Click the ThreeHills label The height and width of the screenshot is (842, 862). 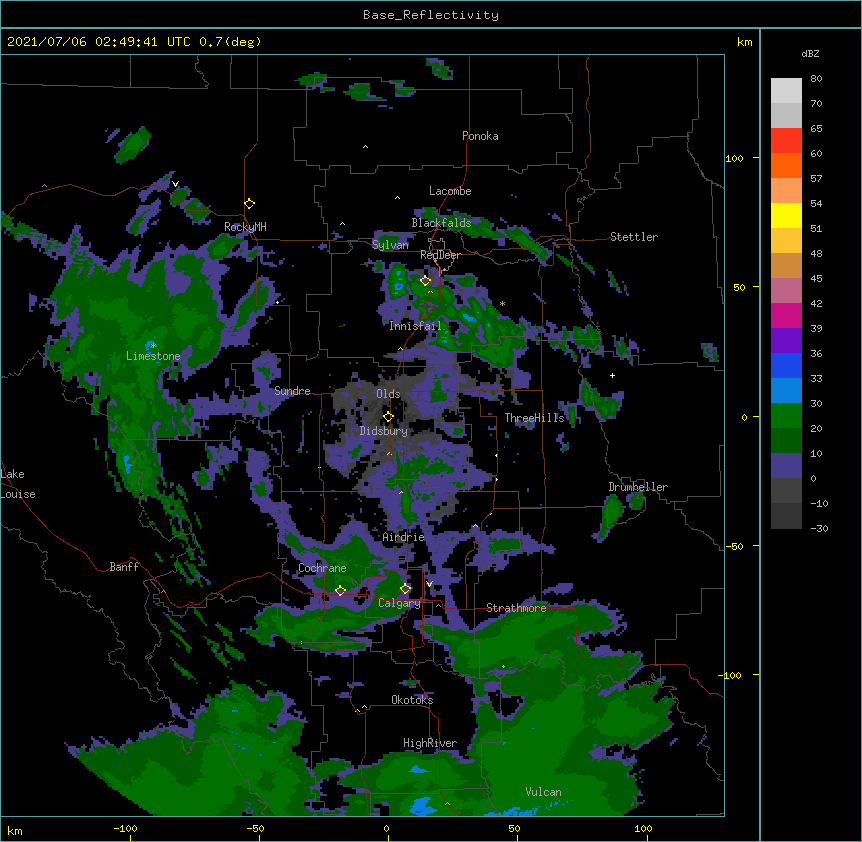(x=535, y=418)
